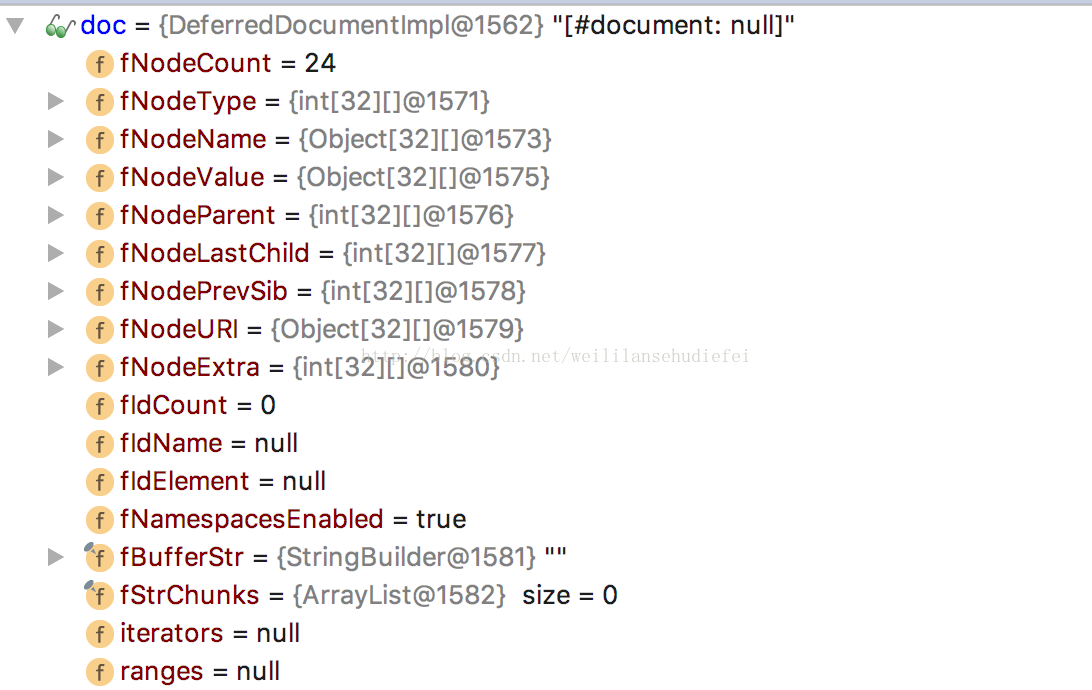The height and width of the screenshot is (690, 1092).
Task: Select the fIdCount = 0 row
Action: (x=197, y=406)
